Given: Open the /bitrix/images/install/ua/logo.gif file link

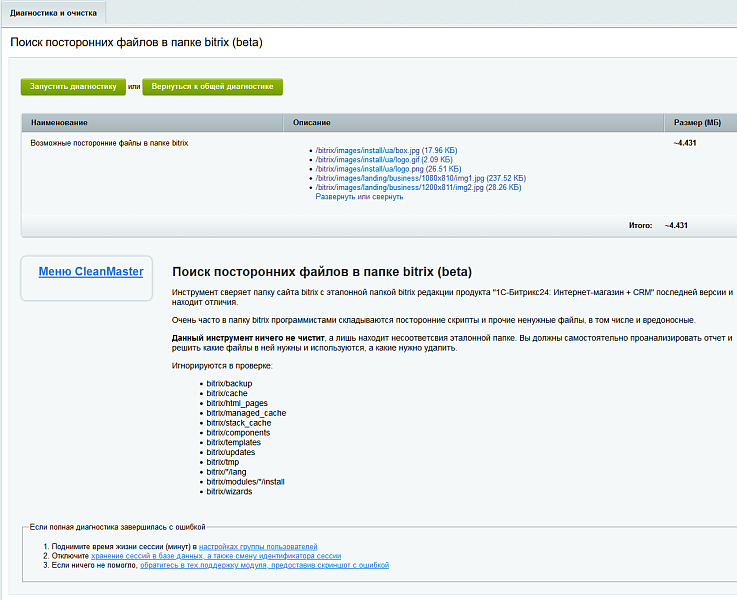Looking at the screenshot, I should point(366,159).
